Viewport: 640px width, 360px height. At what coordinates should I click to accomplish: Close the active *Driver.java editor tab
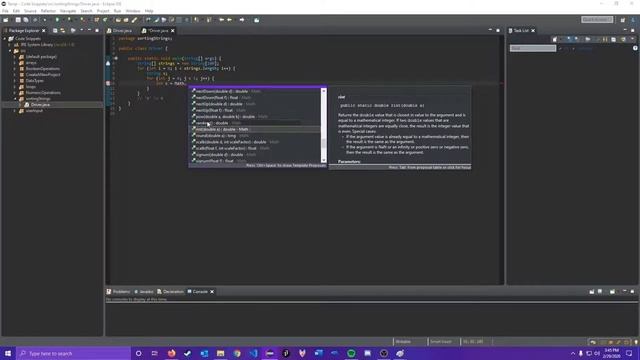coord(173,31)
